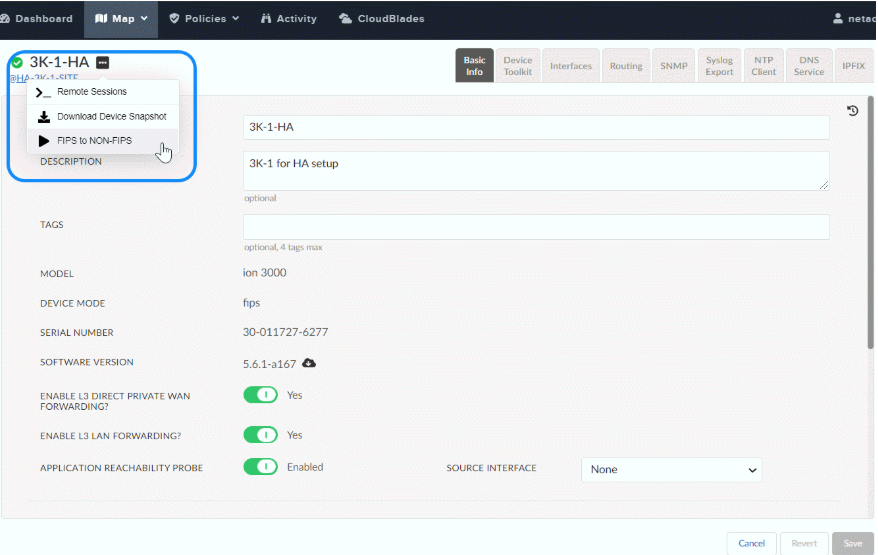Choose FIPS to NON-FIPS menu entry
The width and height of the screenshot is (878, 555).
(93, 141)
